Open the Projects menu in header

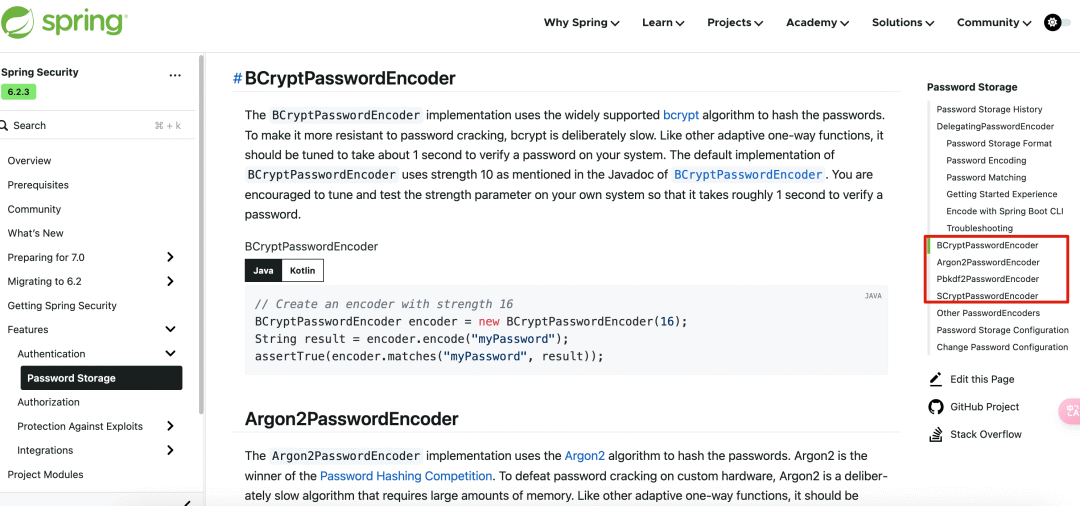[735, 22]
